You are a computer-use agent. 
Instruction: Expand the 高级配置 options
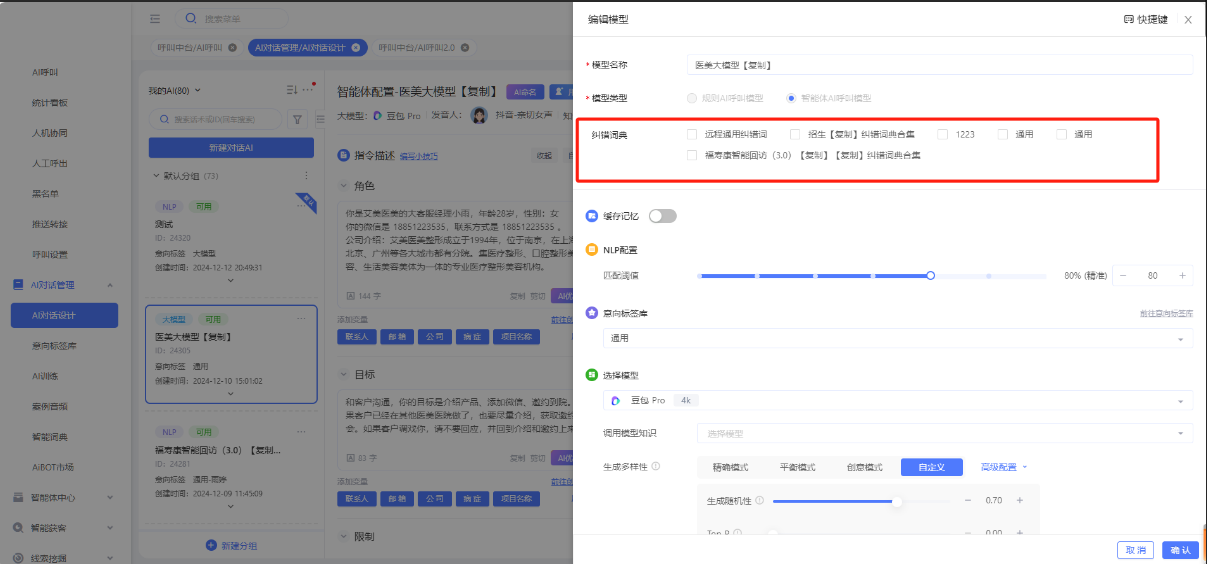pos(1003,467)
